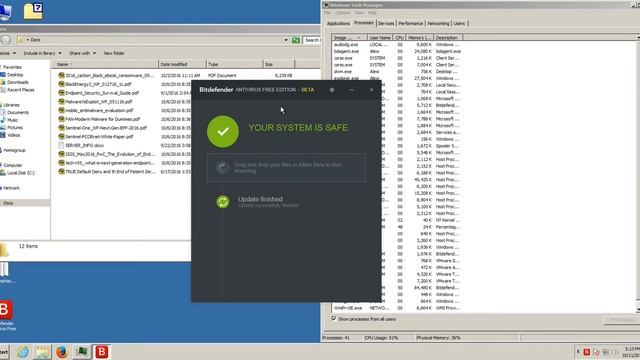Select Videos library in sidebar

(x=13, y=135)
